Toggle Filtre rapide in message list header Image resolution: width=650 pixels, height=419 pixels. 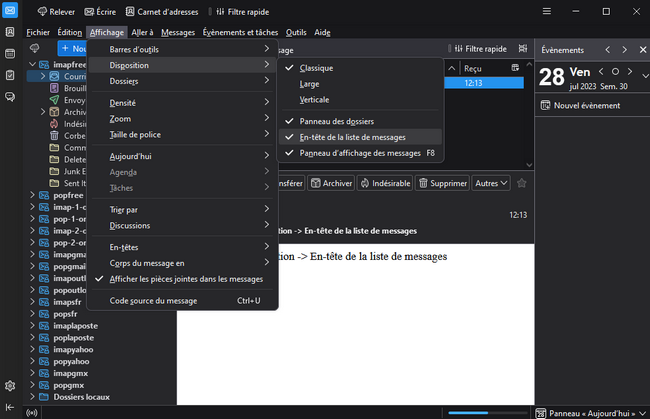480,49
